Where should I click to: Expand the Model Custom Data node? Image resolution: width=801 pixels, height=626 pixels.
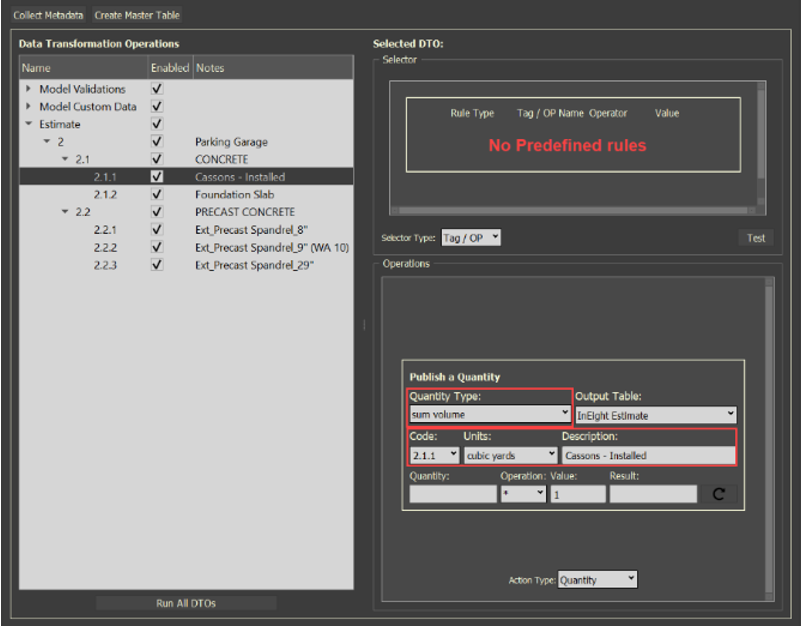pos(28,107)
